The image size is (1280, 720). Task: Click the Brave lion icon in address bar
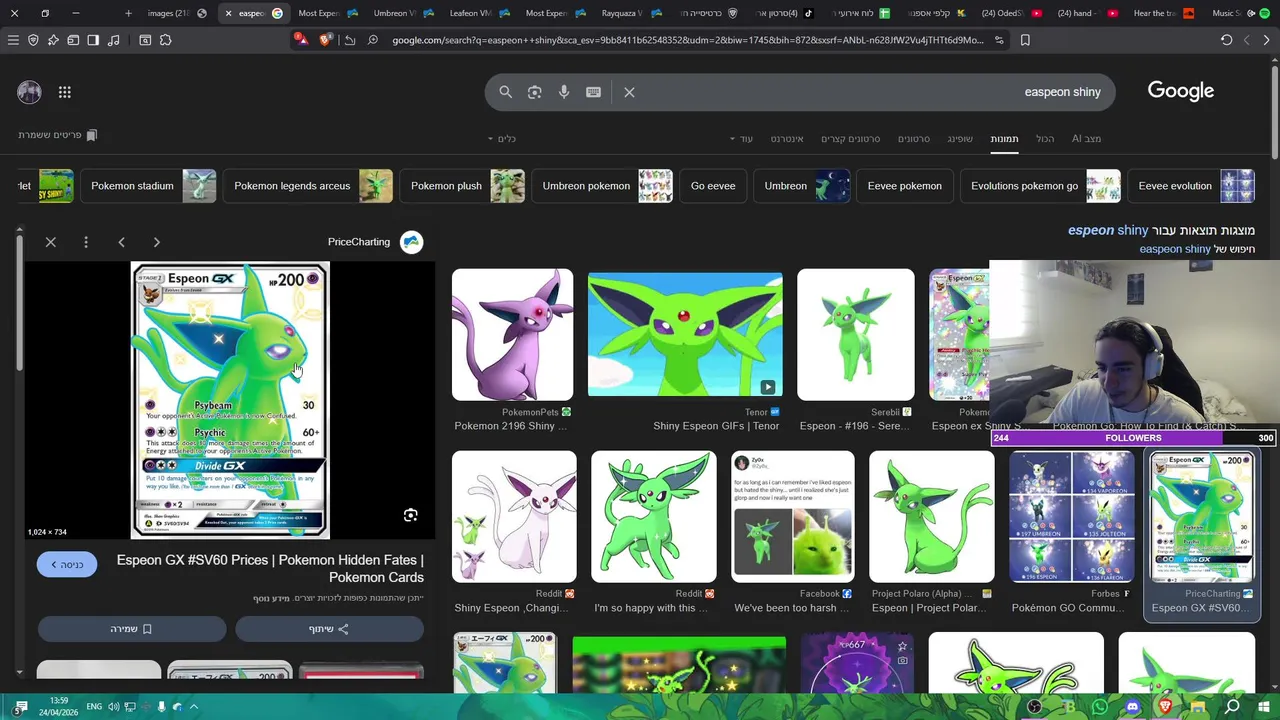coord(326,40)
